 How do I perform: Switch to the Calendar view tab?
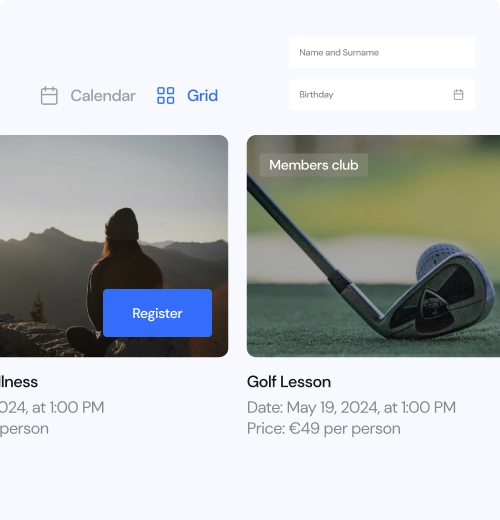88,96
